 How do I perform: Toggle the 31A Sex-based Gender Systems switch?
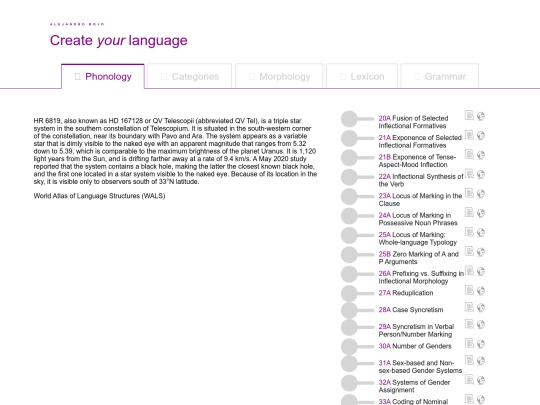pyautogui.click(x=357, y=364)
